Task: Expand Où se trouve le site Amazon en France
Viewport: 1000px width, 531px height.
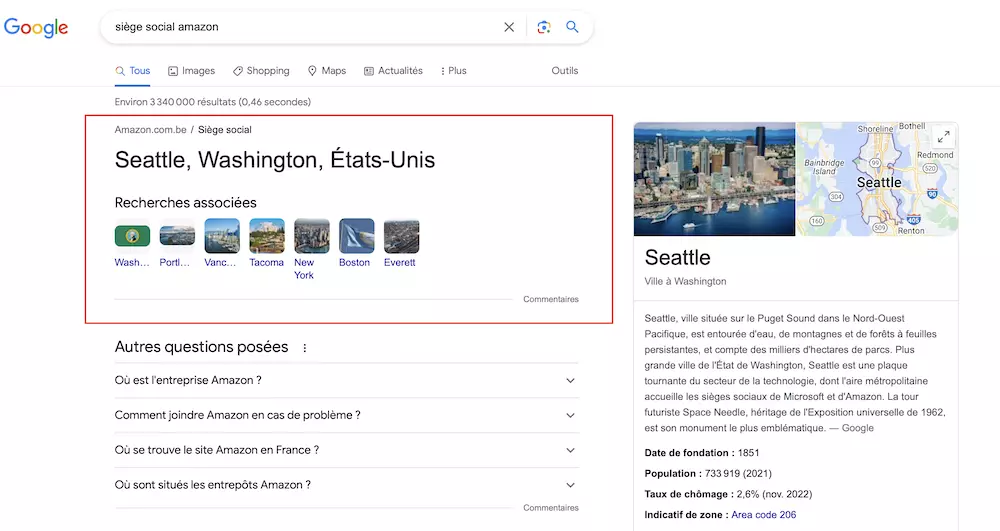Action: (x=347, y=450)
